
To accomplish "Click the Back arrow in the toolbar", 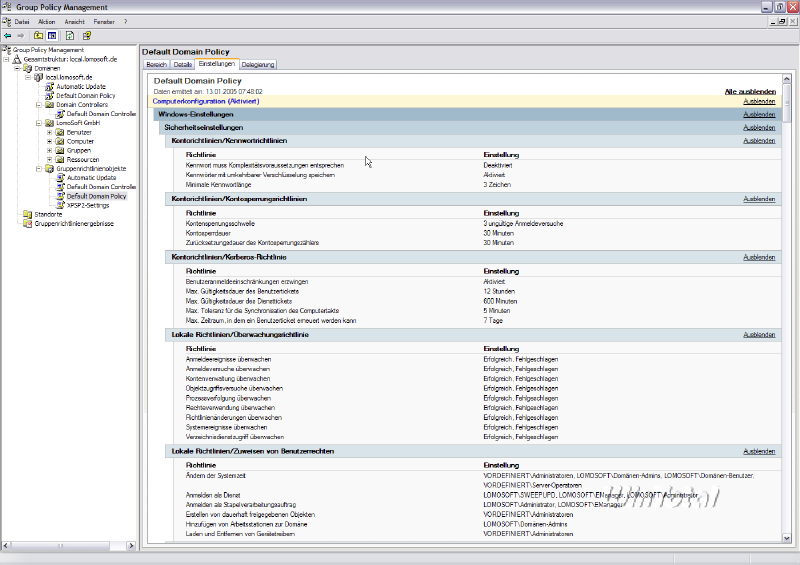I will [8, 35].
